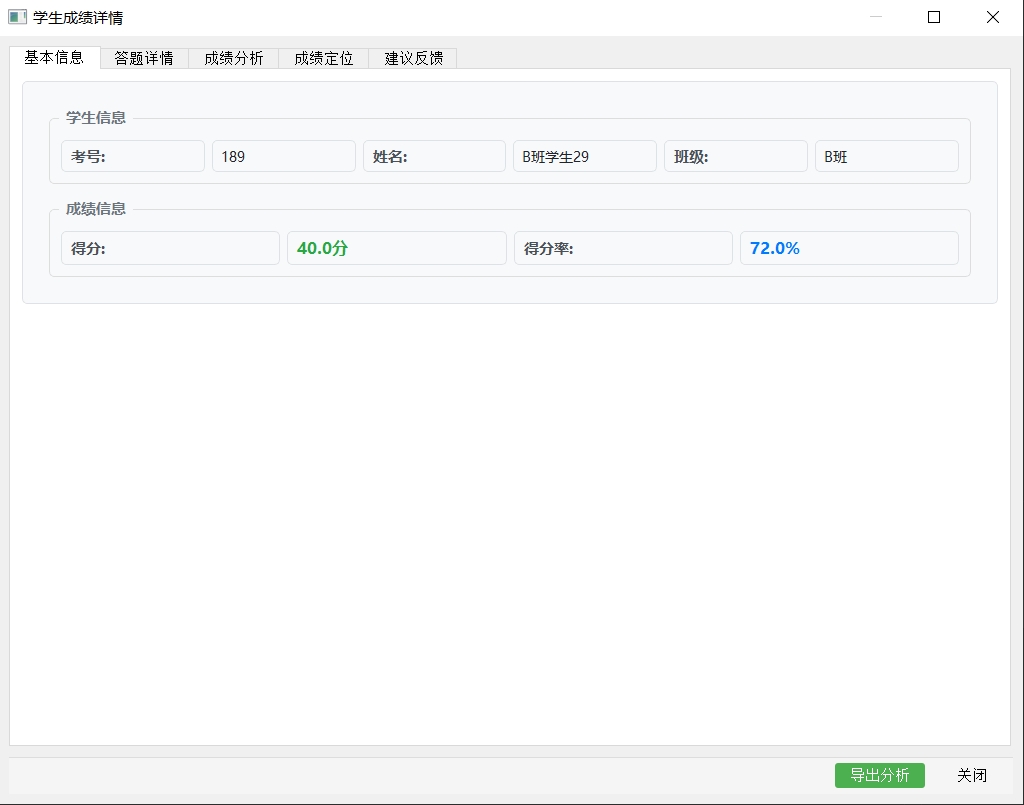Click the 姓名 label field
Viewport: 1024px width, 805px height.
coord(434,156)
